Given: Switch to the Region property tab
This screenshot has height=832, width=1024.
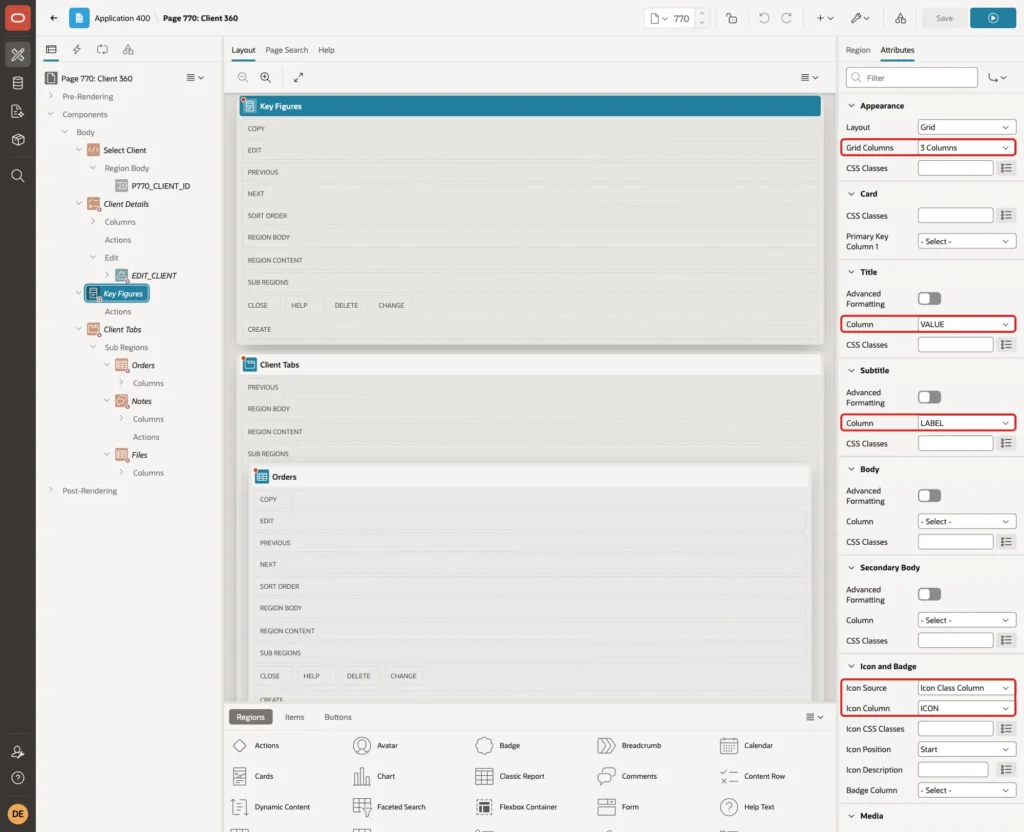Looking at the screenshot, I should 857,50.
